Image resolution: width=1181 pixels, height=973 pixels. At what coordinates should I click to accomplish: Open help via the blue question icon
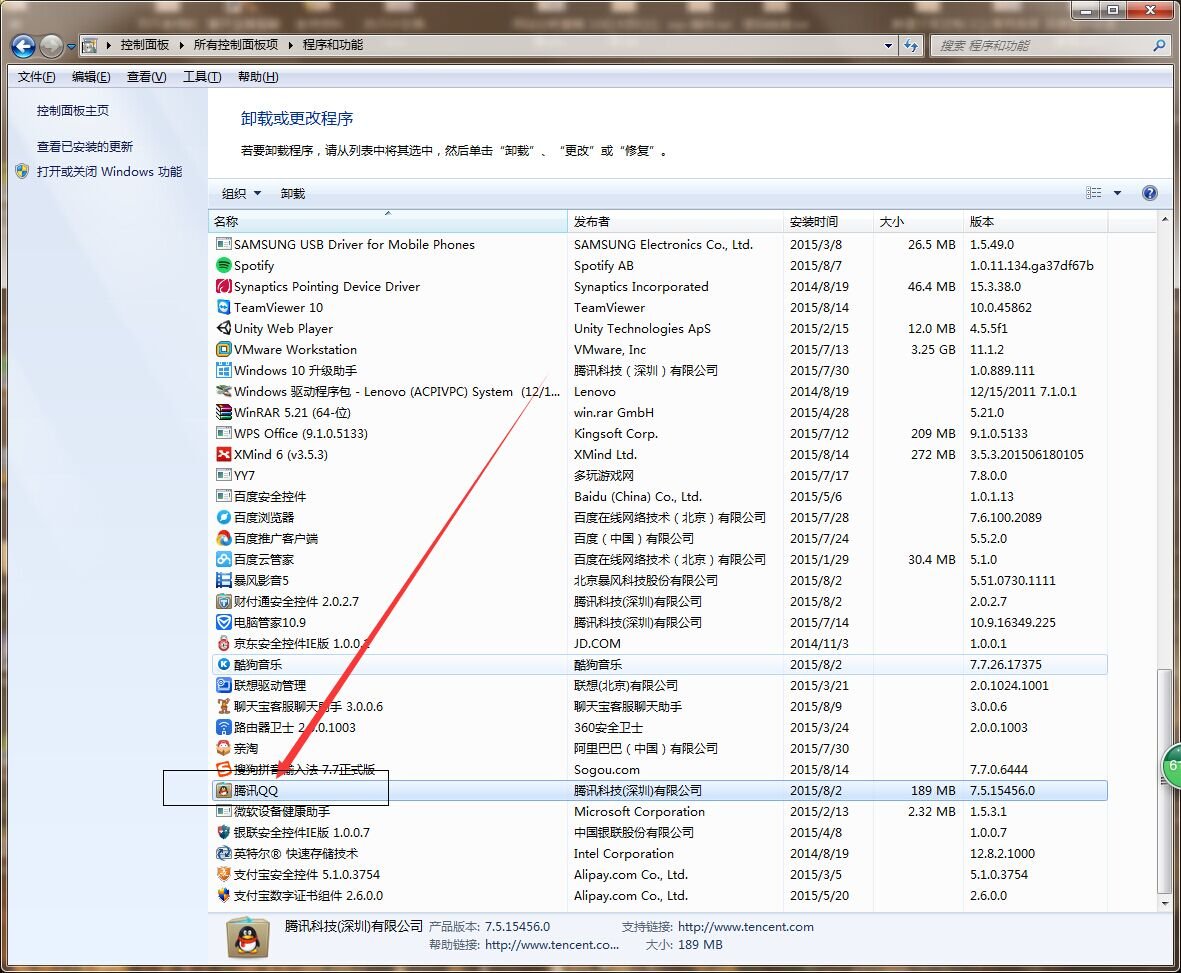tap(1149, 193)
